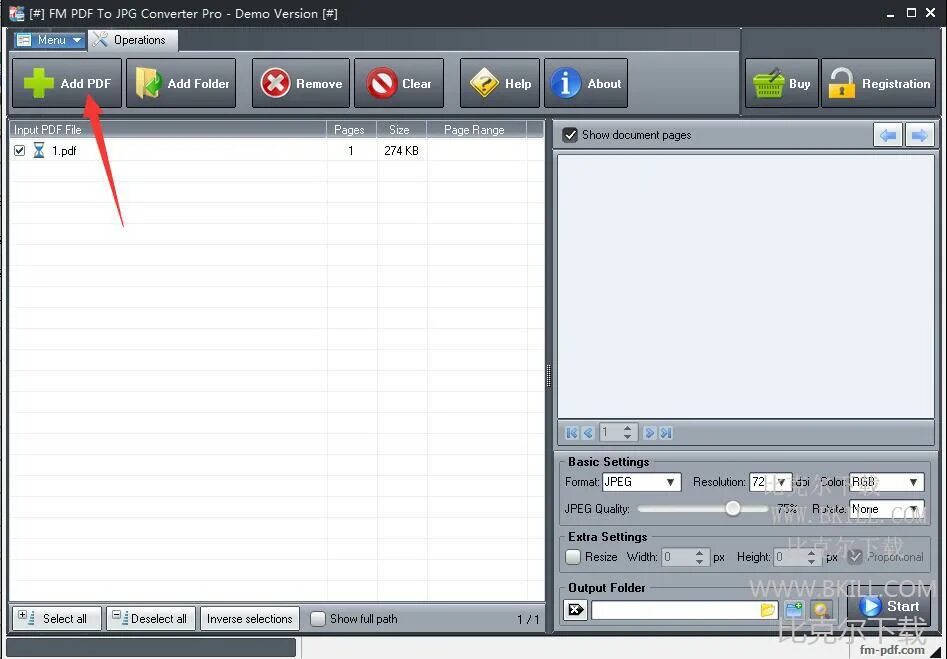Click the hourglass icon beside 1.pdf
Screen dimensions: 947x659
coord(39,150)
